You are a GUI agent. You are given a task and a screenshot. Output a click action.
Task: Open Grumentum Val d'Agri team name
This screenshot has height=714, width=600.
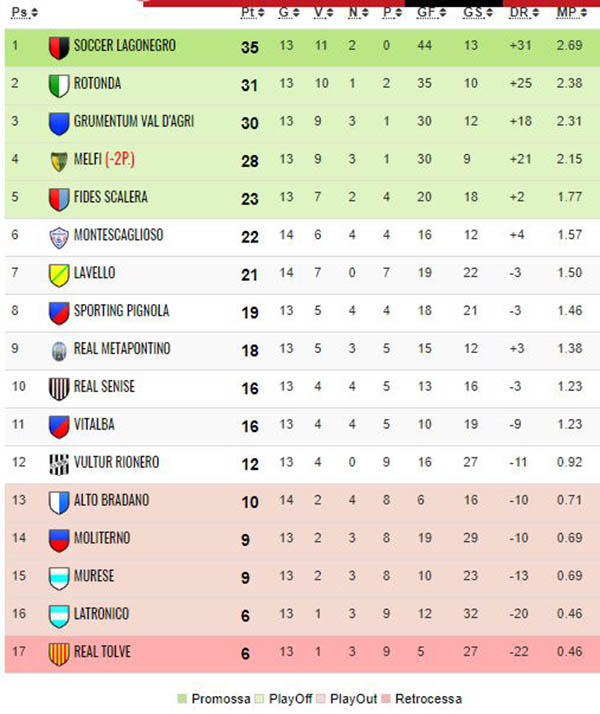pos(134,121)
